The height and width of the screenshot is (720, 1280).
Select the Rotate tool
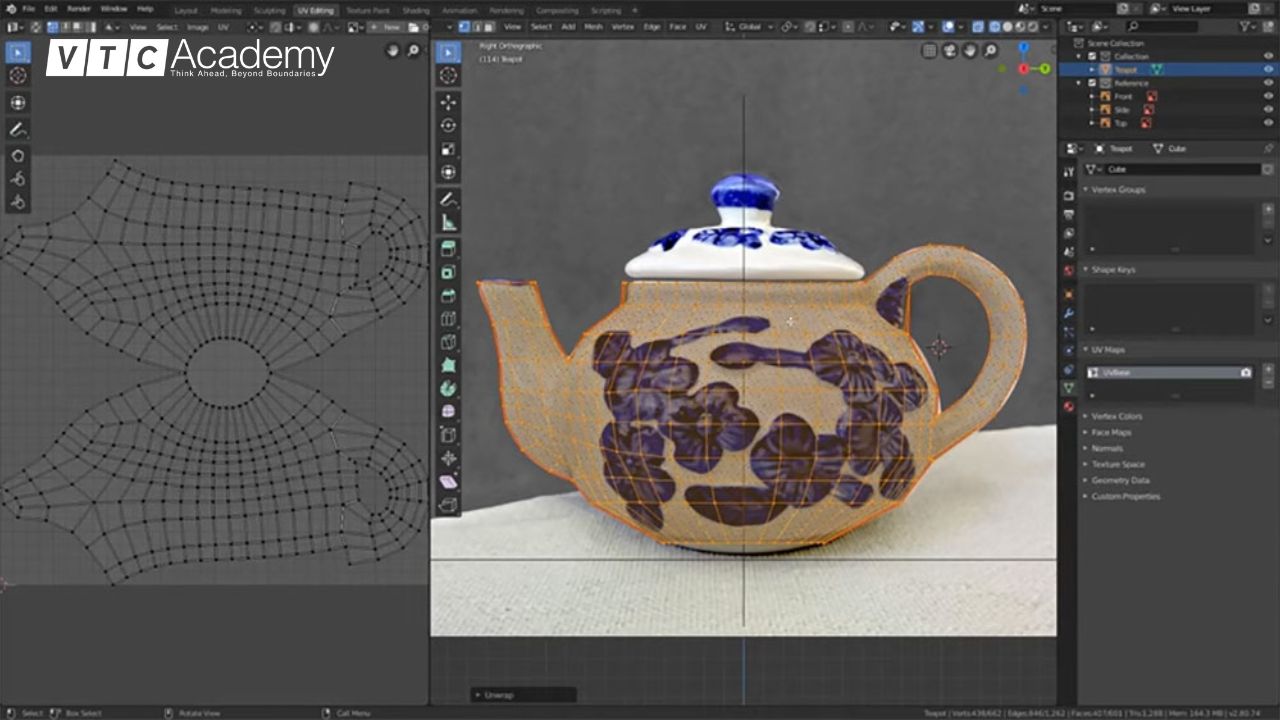449,124
